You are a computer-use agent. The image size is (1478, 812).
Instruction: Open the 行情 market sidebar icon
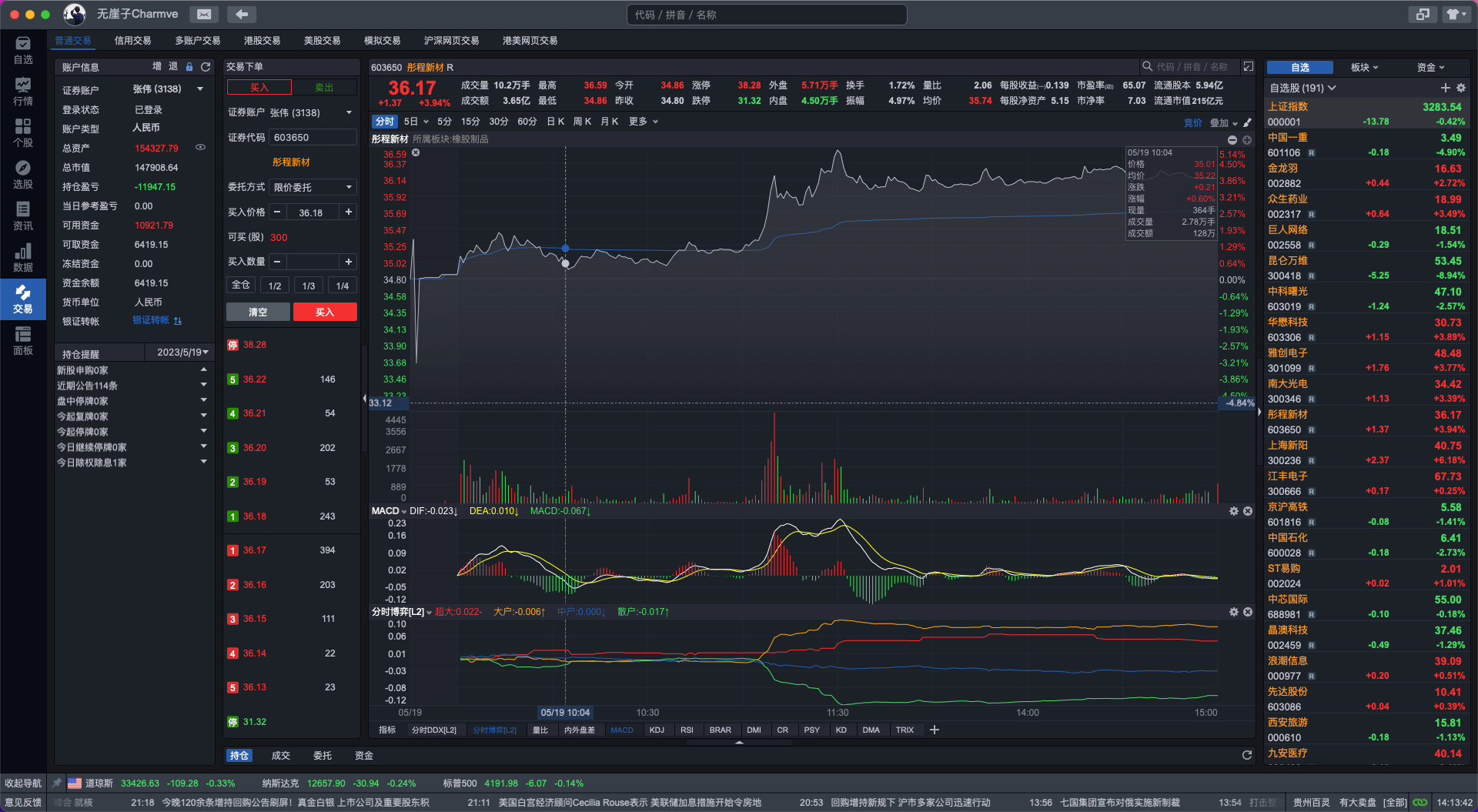pyautogui.click(x=23, y=91)
